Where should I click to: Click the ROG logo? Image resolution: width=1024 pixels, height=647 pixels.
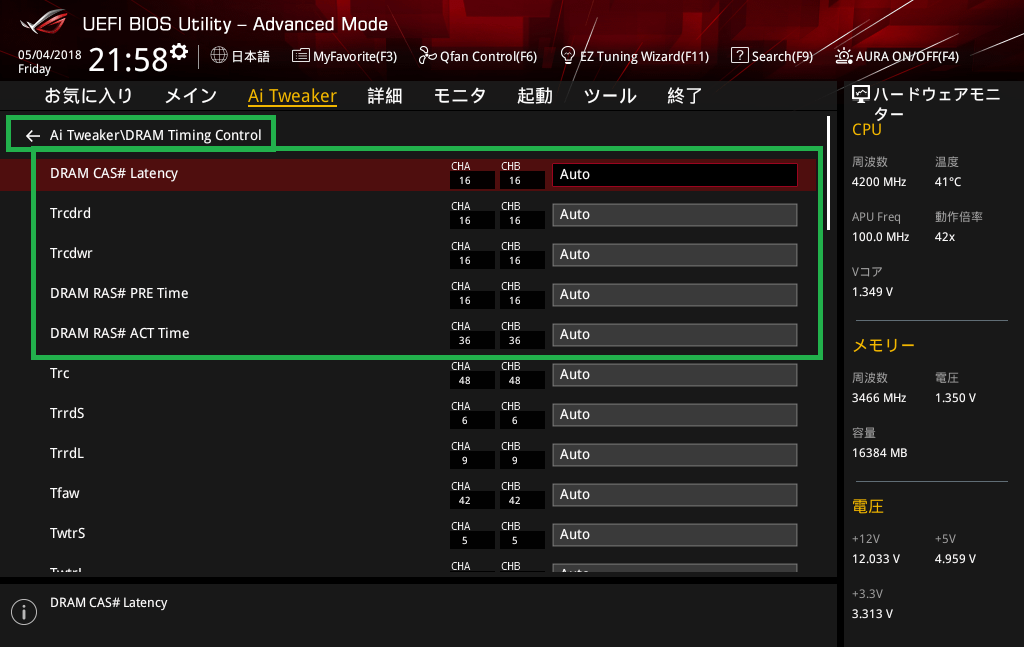tap(43, 21)
